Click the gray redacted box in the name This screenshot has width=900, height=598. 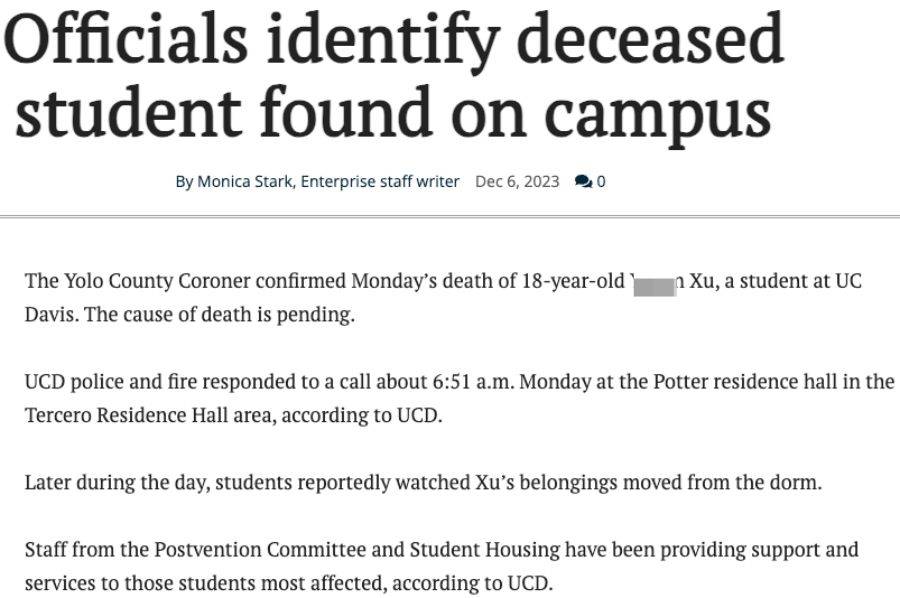655,287
